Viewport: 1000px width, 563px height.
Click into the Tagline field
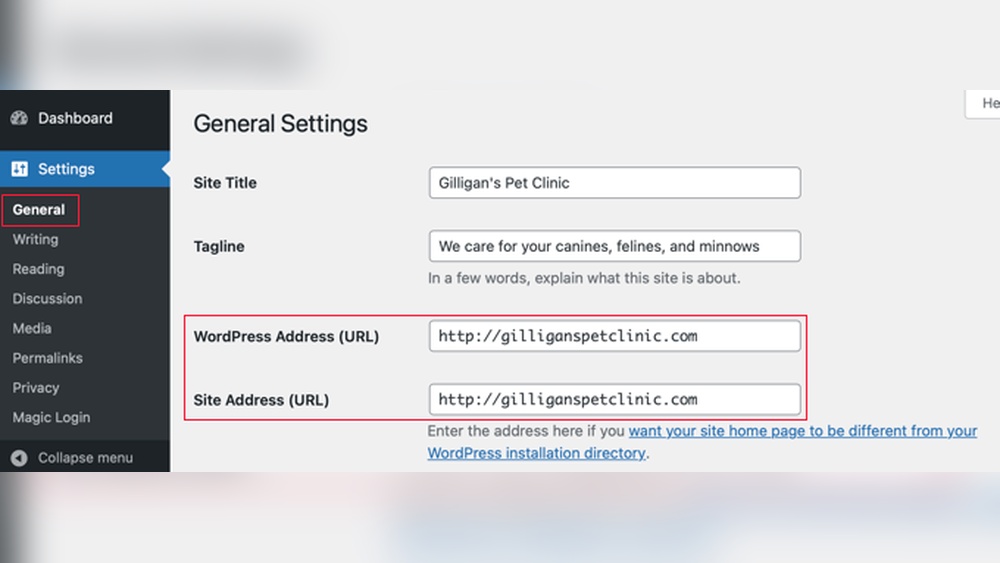coord(615,246)
